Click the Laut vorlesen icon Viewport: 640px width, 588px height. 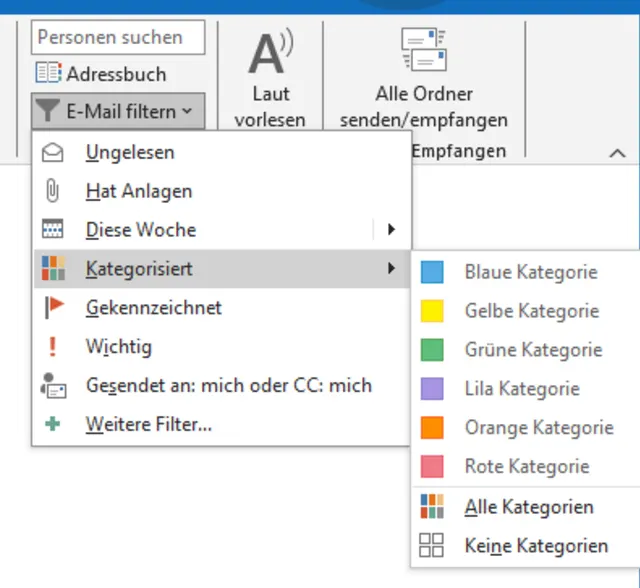[270, 54]
